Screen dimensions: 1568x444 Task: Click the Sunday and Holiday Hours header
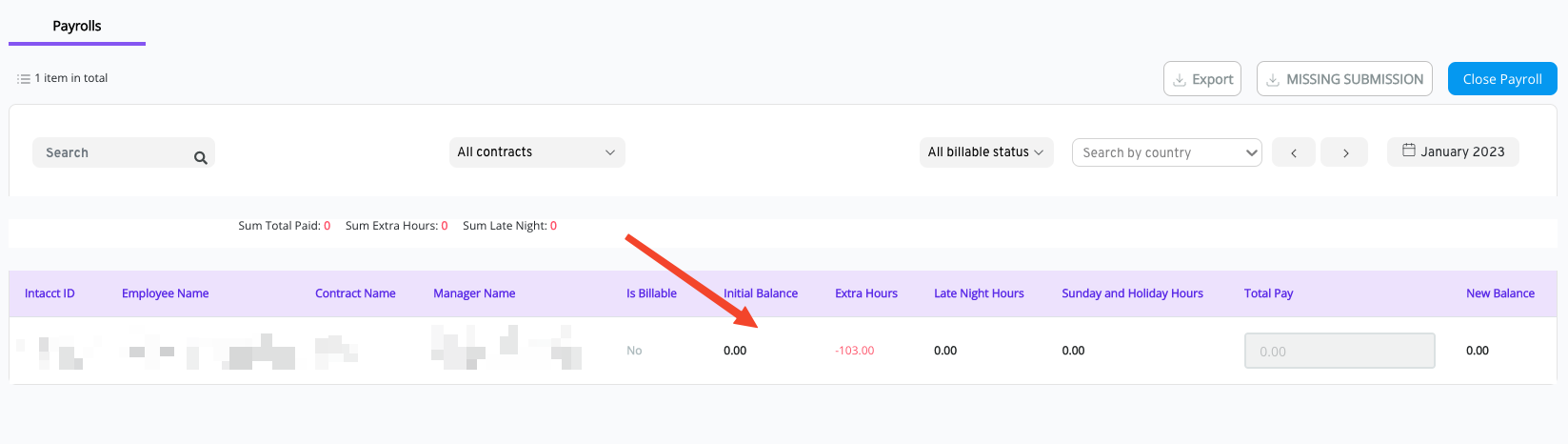pos(1132,293)
